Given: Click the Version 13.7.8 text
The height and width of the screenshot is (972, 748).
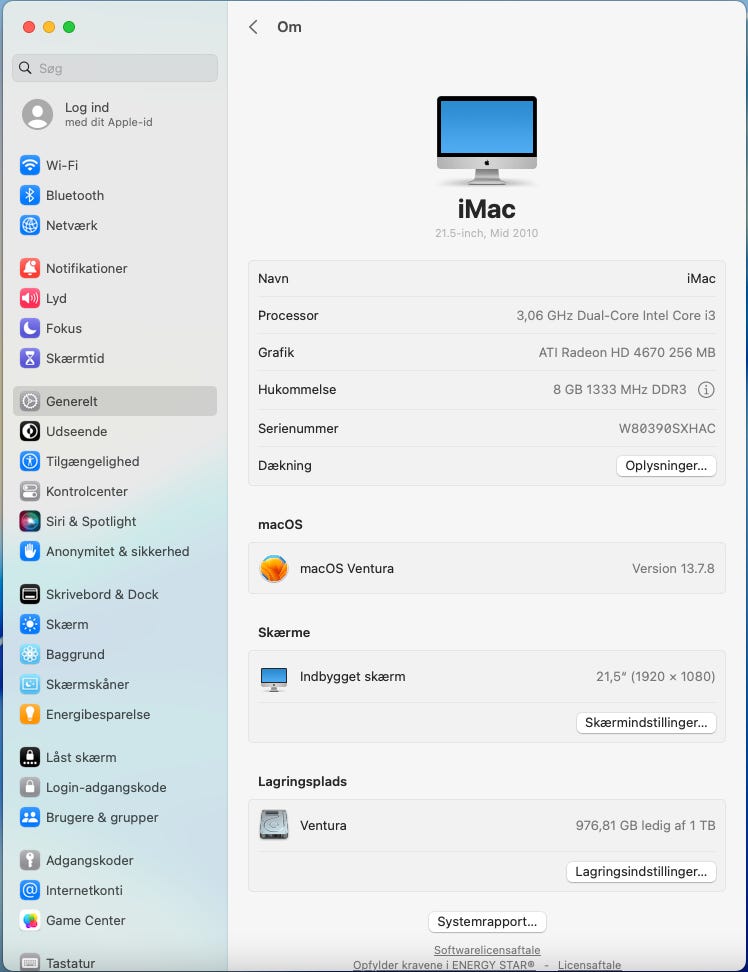Looking at the screenshot, I should (673, 568).
